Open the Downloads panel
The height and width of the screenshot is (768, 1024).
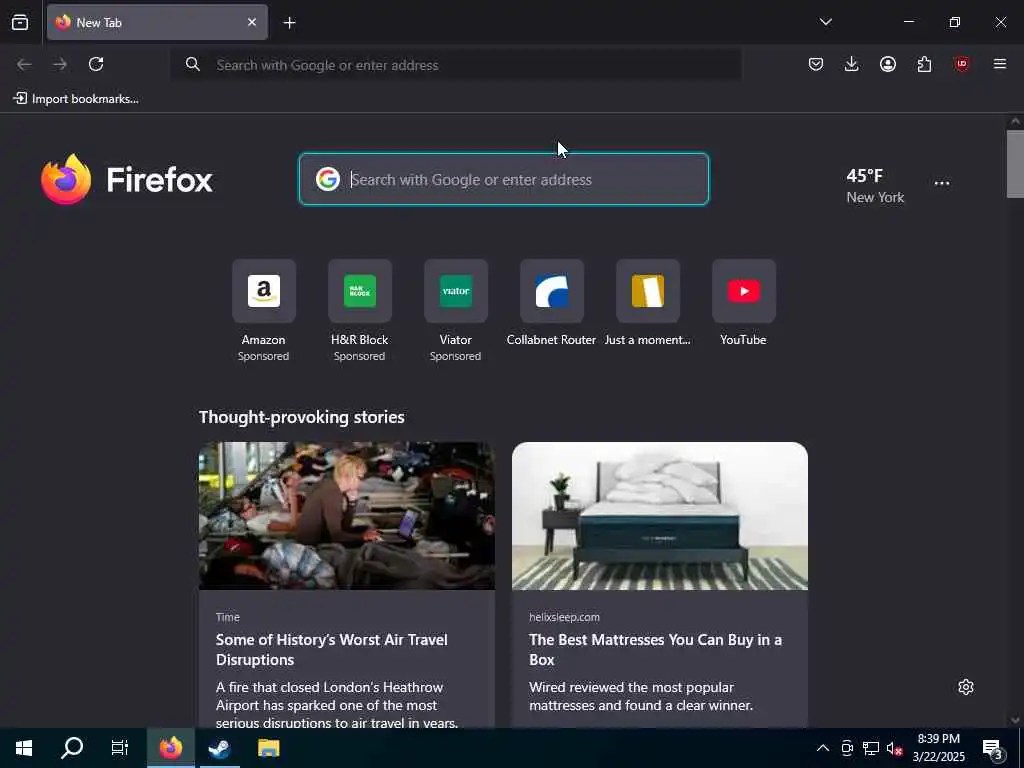tap(852, 64)
